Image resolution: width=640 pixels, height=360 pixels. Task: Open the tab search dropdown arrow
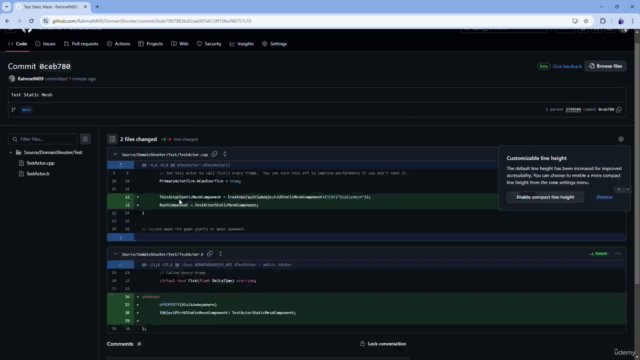point(7,7)
